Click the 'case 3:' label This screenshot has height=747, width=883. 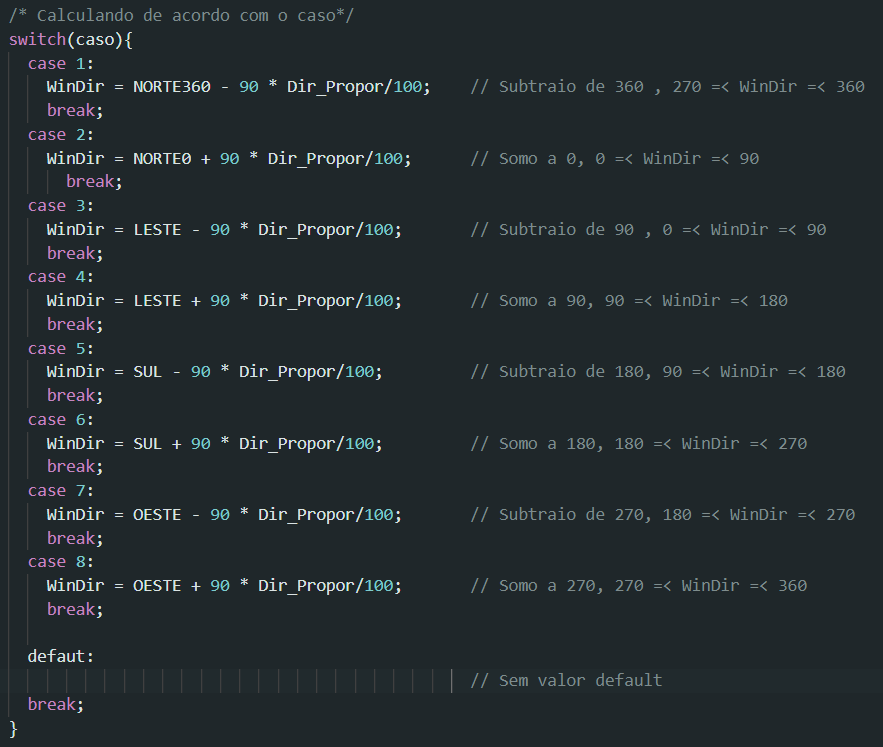coord(61,206)
